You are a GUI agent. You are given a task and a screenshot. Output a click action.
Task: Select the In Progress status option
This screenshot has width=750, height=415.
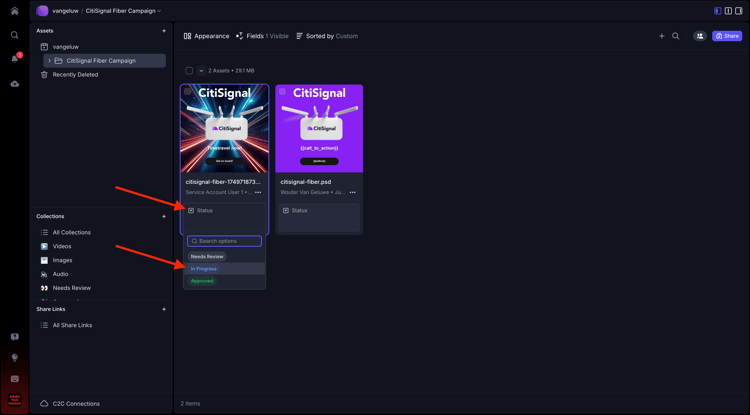pyautogui.click(x=204, y=269)
